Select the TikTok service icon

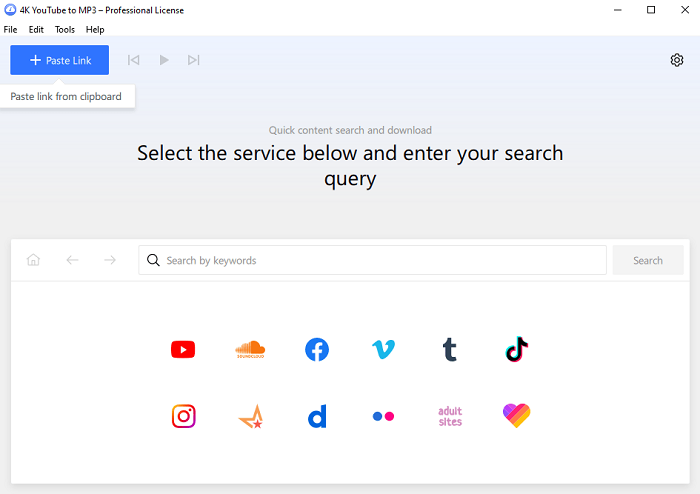[x=516, y=349]
